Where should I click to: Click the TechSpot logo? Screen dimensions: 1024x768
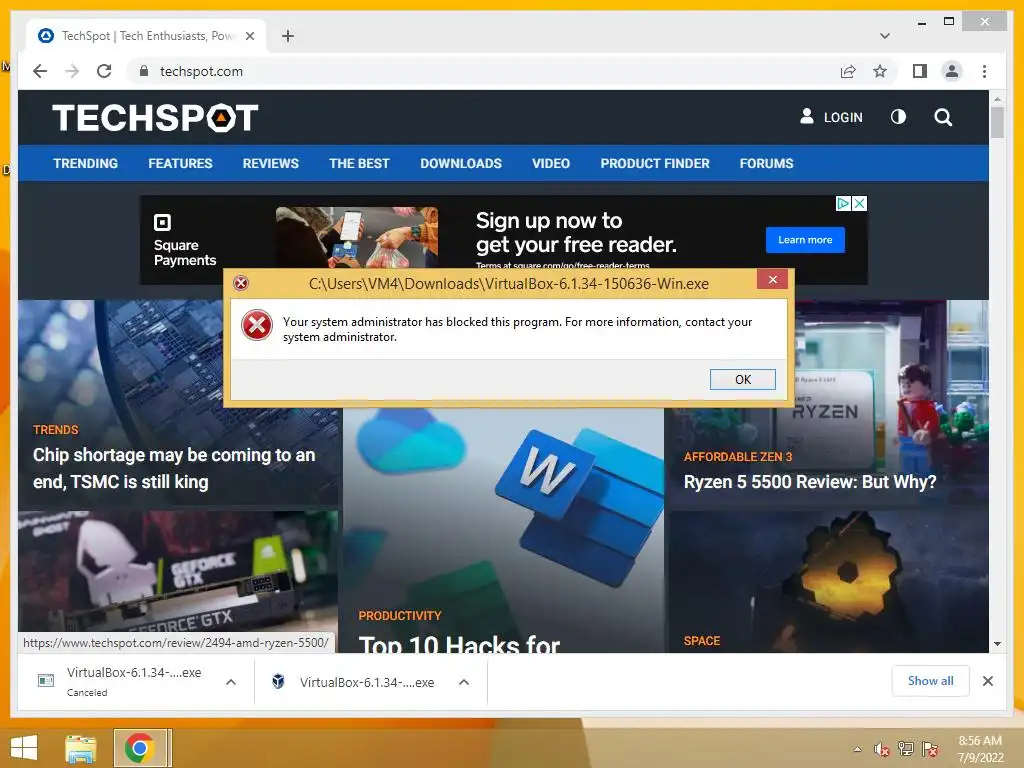tap(155, 118)
